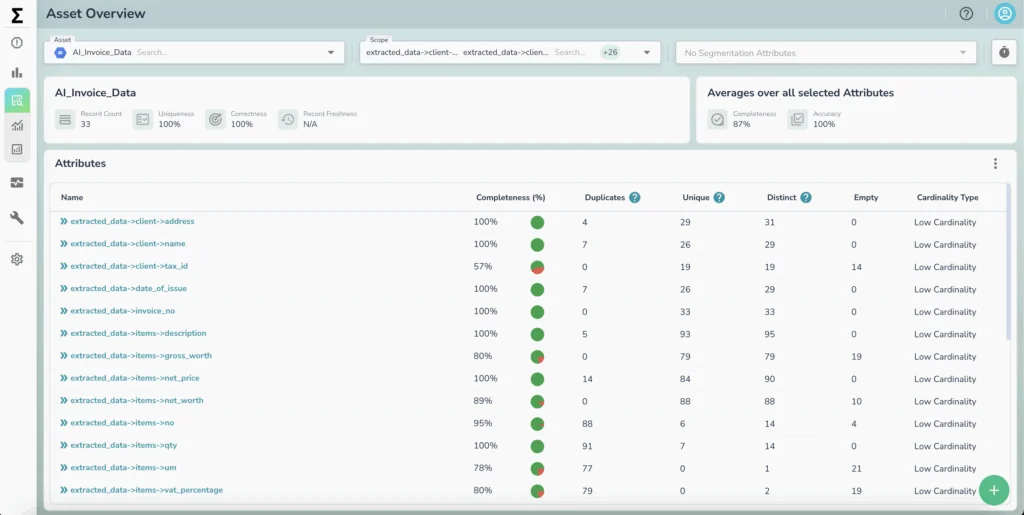Click the Duplicates column info icon

(635, 198)
